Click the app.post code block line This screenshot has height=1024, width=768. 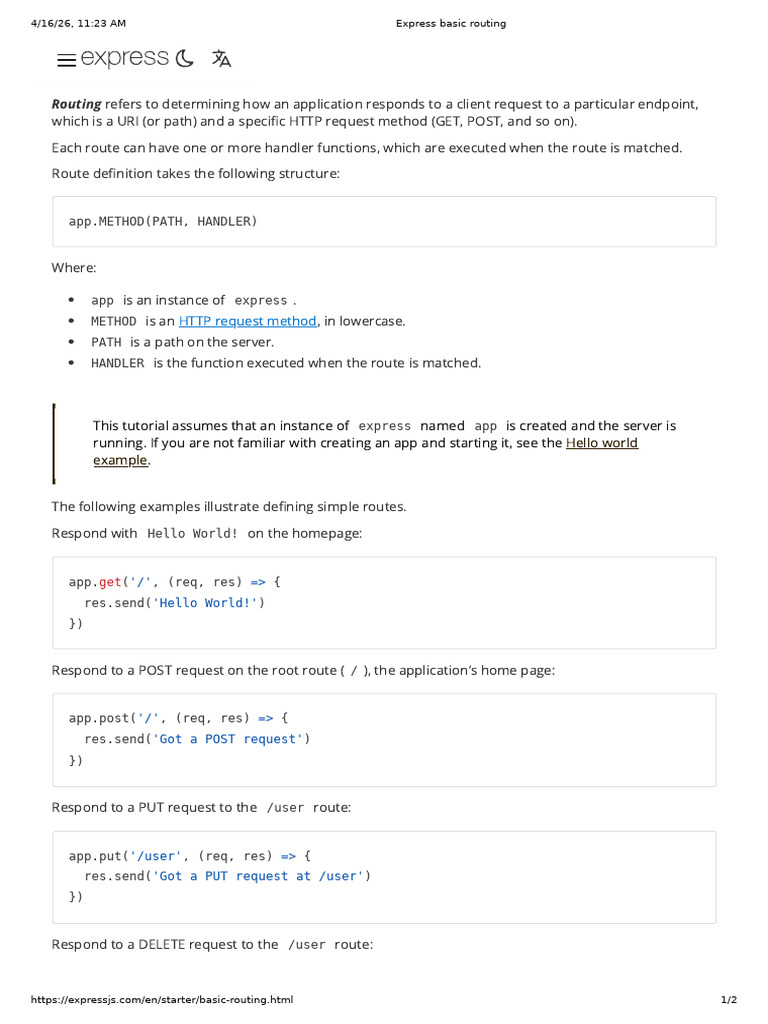tap(178, 718)
